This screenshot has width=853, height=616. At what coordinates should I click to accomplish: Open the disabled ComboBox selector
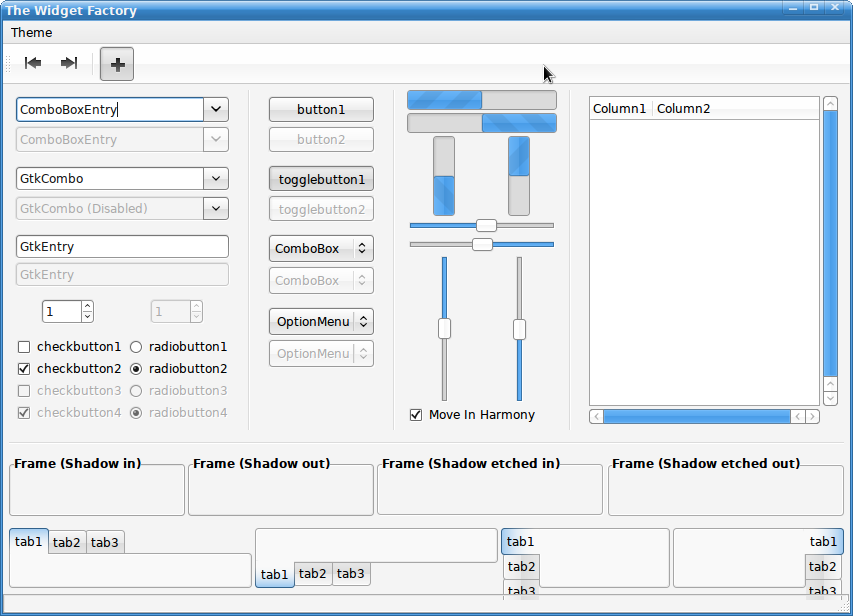(x=322, y=280)
